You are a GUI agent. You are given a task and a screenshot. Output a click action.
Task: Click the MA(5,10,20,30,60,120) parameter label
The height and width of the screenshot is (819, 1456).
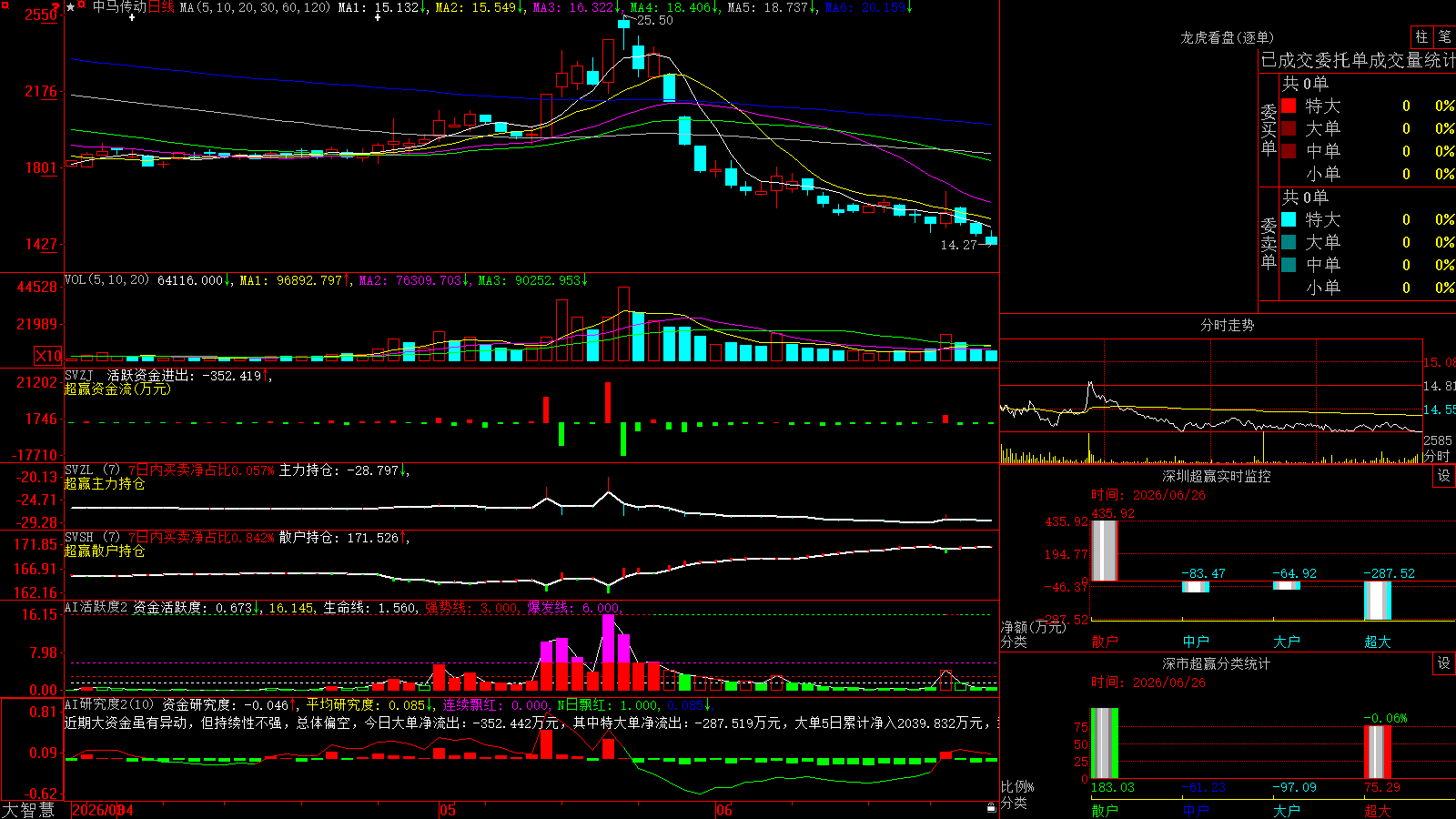click(x=256, y=7)
